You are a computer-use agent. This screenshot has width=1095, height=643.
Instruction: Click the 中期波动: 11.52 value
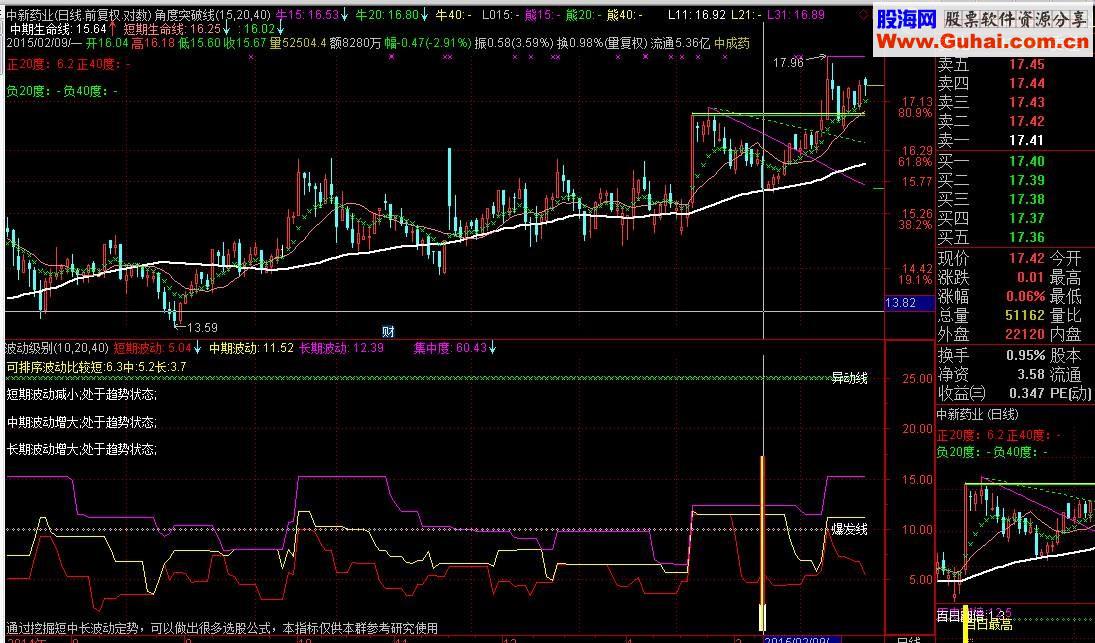251,348
